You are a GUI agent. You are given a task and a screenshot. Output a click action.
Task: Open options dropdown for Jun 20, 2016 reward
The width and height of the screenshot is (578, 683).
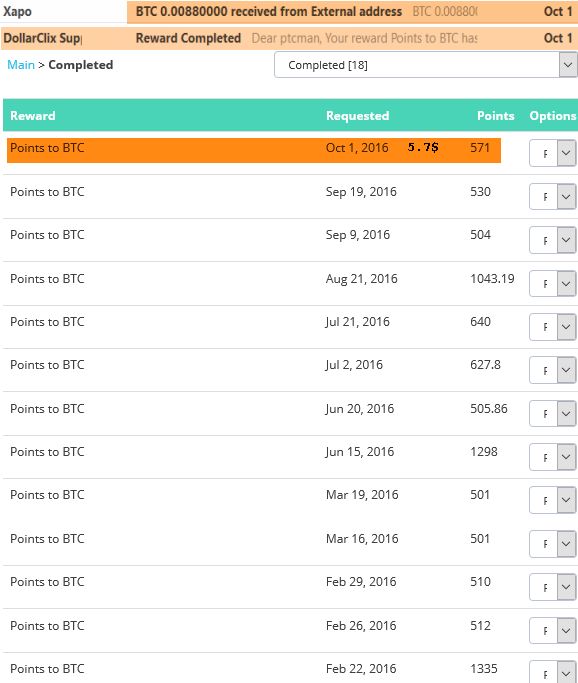(x=553, y=413)
